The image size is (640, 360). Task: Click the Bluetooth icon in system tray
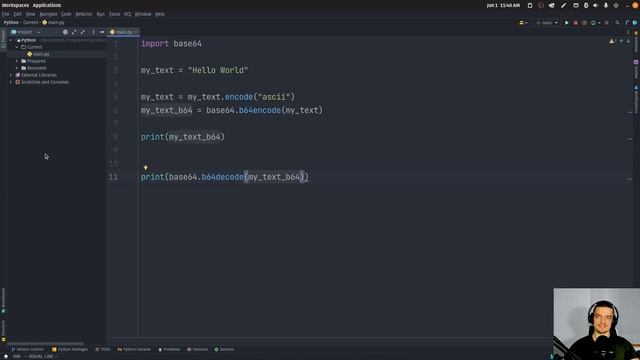pos(586,5)
